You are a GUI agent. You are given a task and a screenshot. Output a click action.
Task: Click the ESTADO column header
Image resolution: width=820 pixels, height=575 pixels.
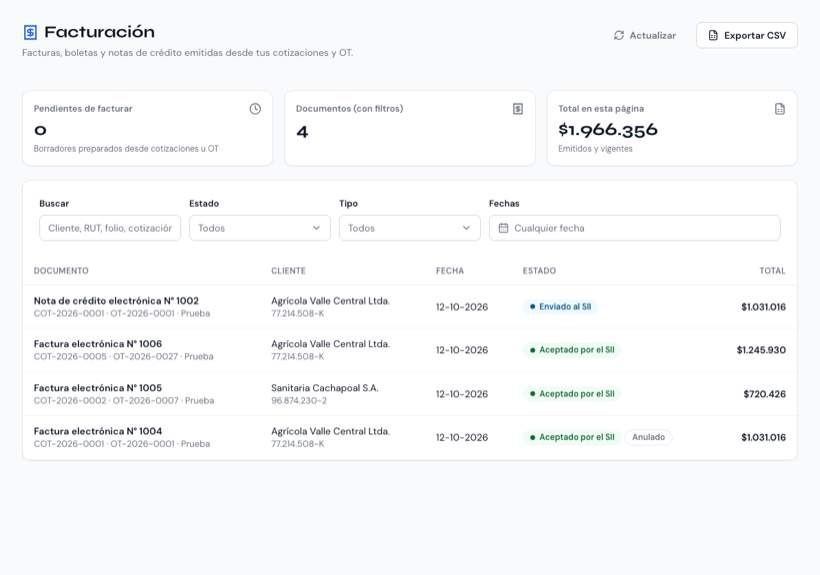(x=539, y=271)
